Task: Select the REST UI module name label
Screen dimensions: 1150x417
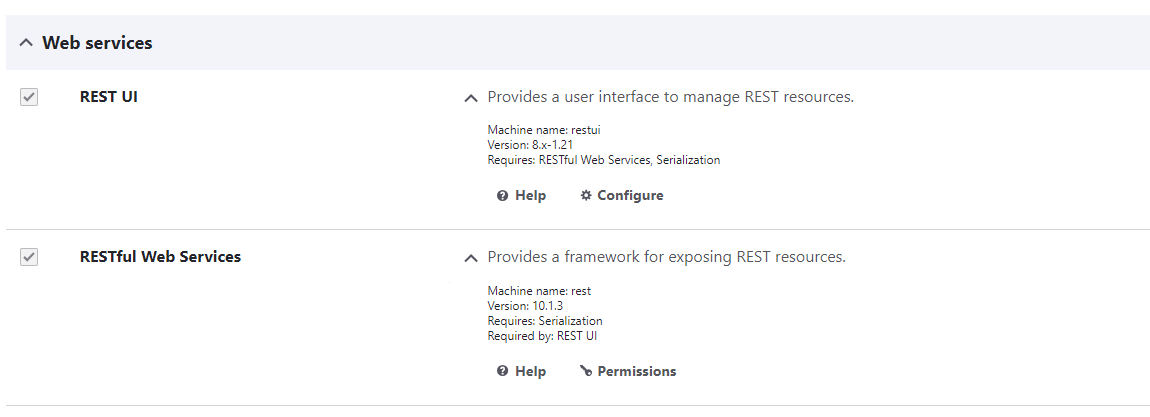Action: tap(109, 97)
